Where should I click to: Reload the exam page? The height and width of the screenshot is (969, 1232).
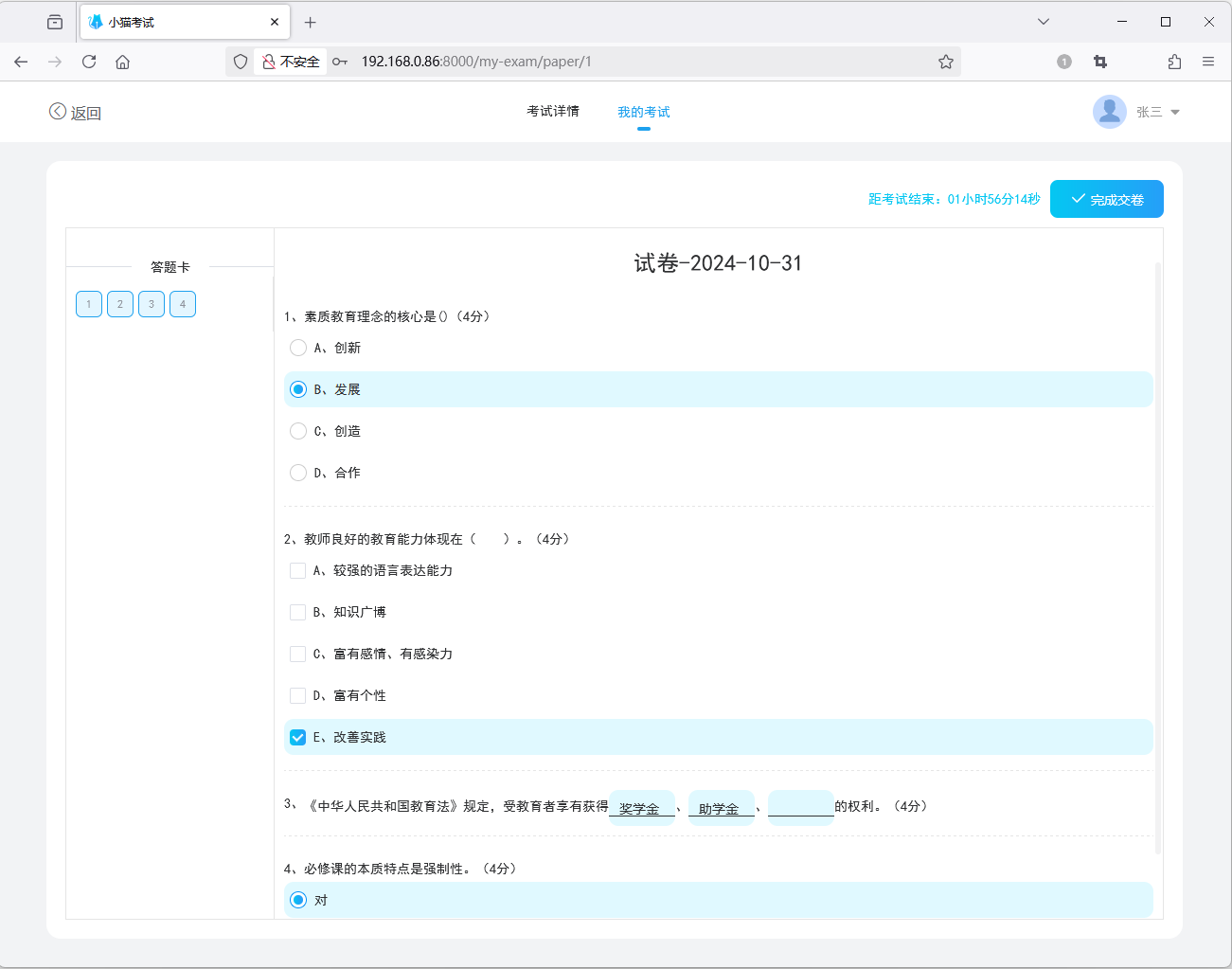[x=88, y=62]
